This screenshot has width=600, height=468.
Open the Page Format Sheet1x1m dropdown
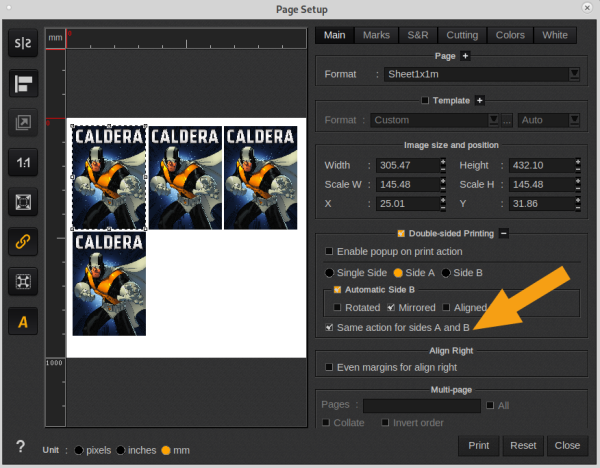(x=574, y=74)
